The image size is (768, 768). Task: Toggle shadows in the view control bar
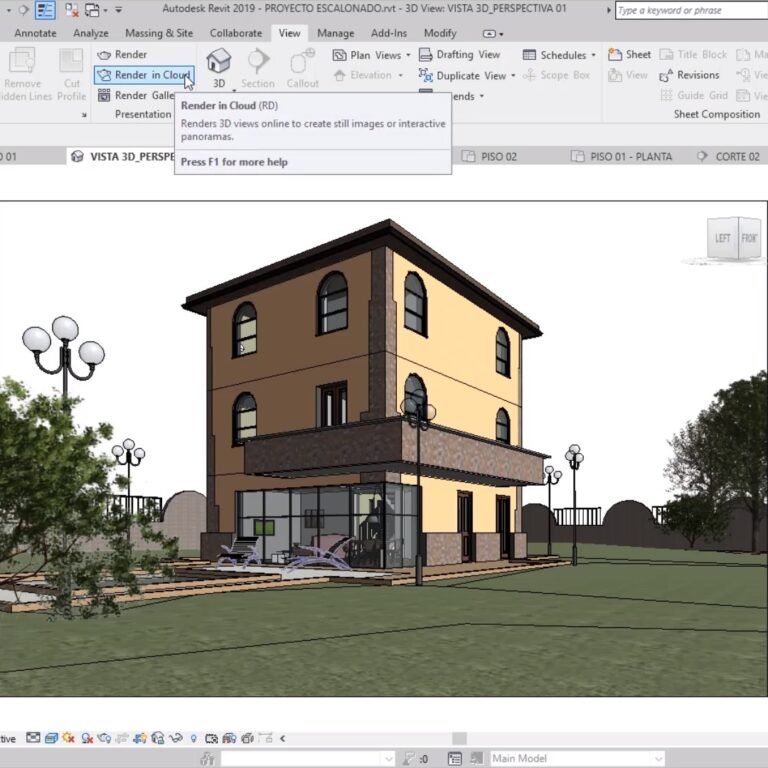click(89, 738)
